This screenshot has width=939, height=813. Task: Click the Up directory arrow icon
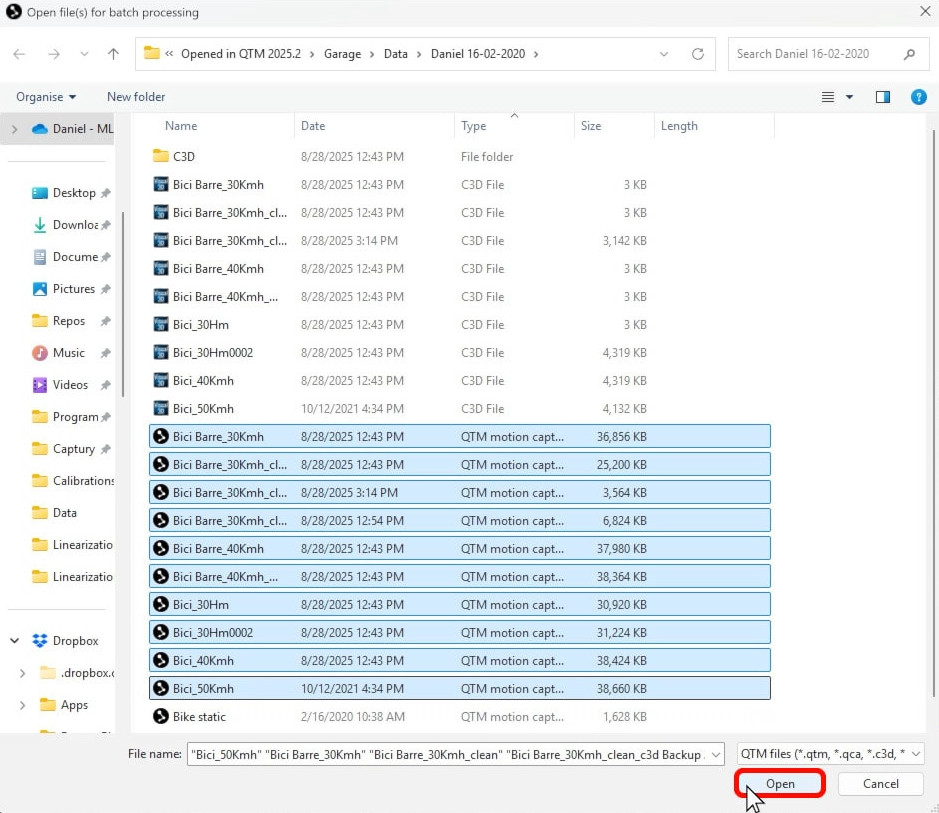click(114, 54)
